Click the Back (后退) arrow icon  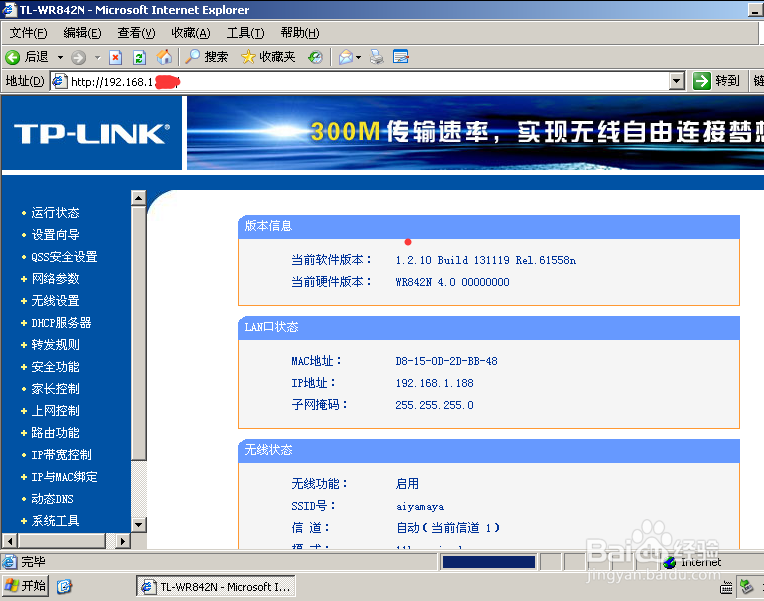click(12, 58)
